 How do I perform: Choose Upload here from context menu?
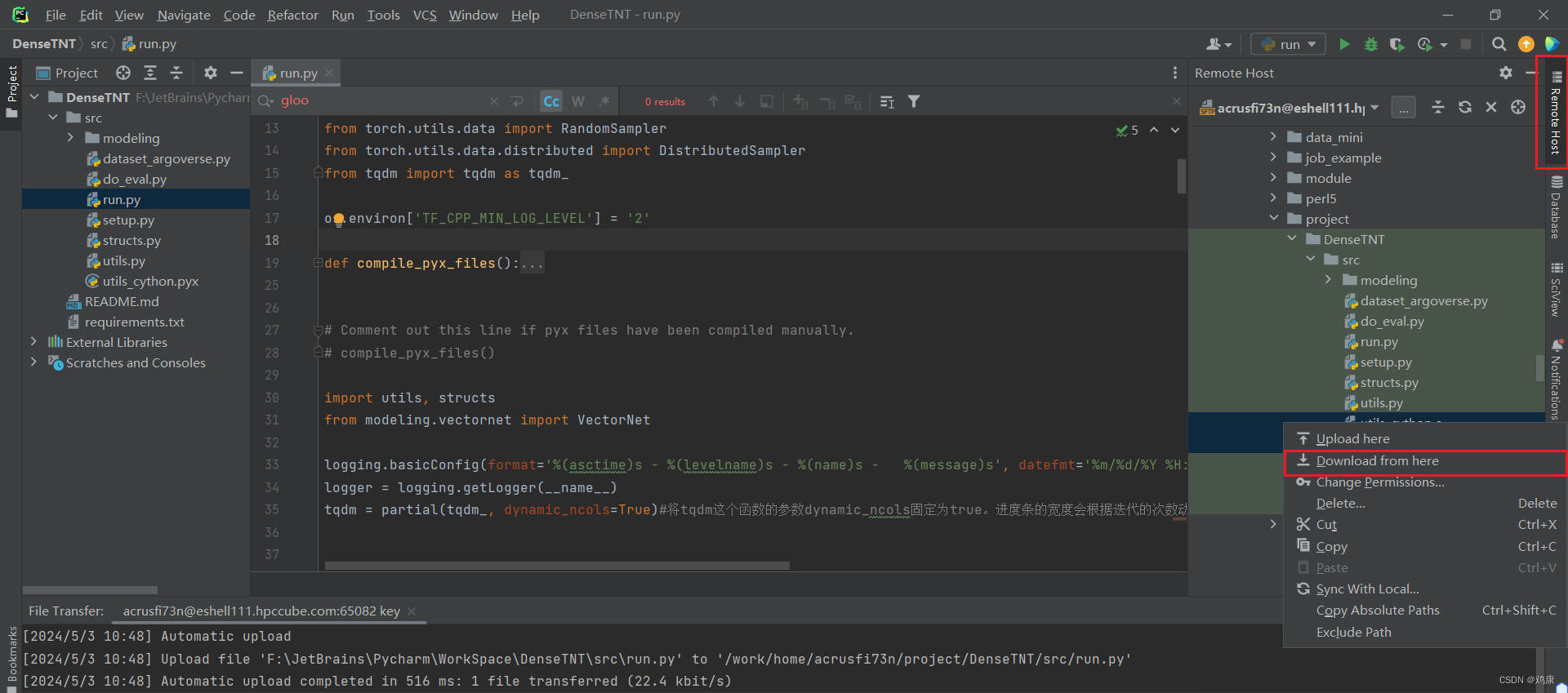coord(1425,438)
